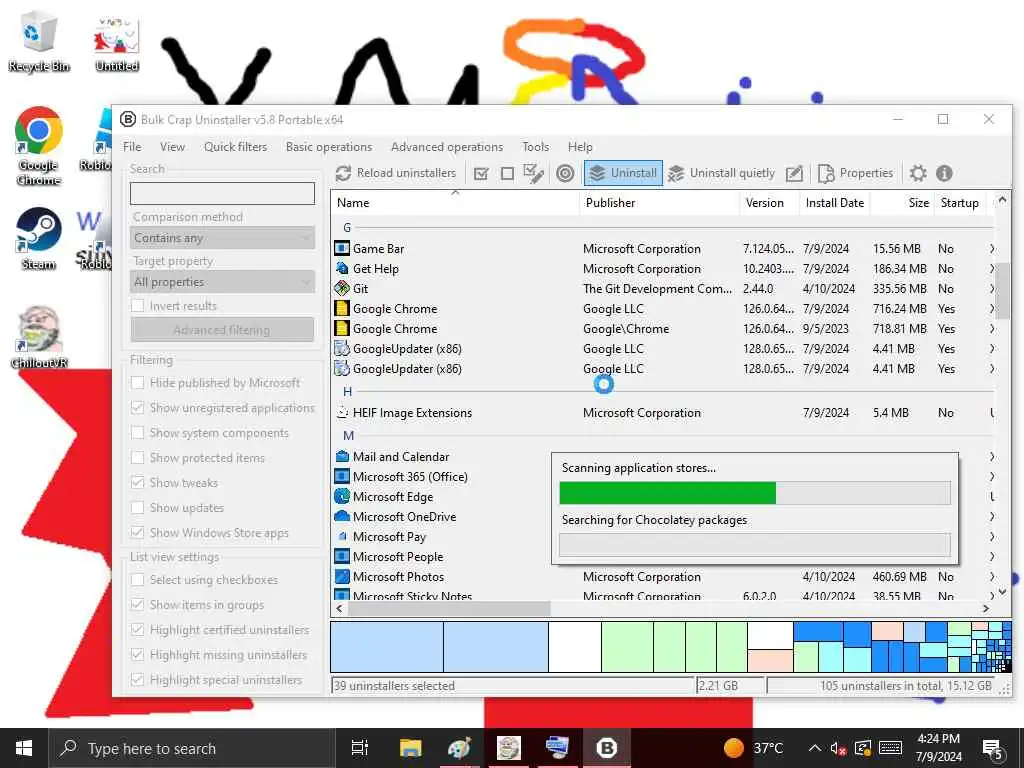Toggle Show items in groups checkbox
Screen dimensions: 1024x768
click(138, 604)
